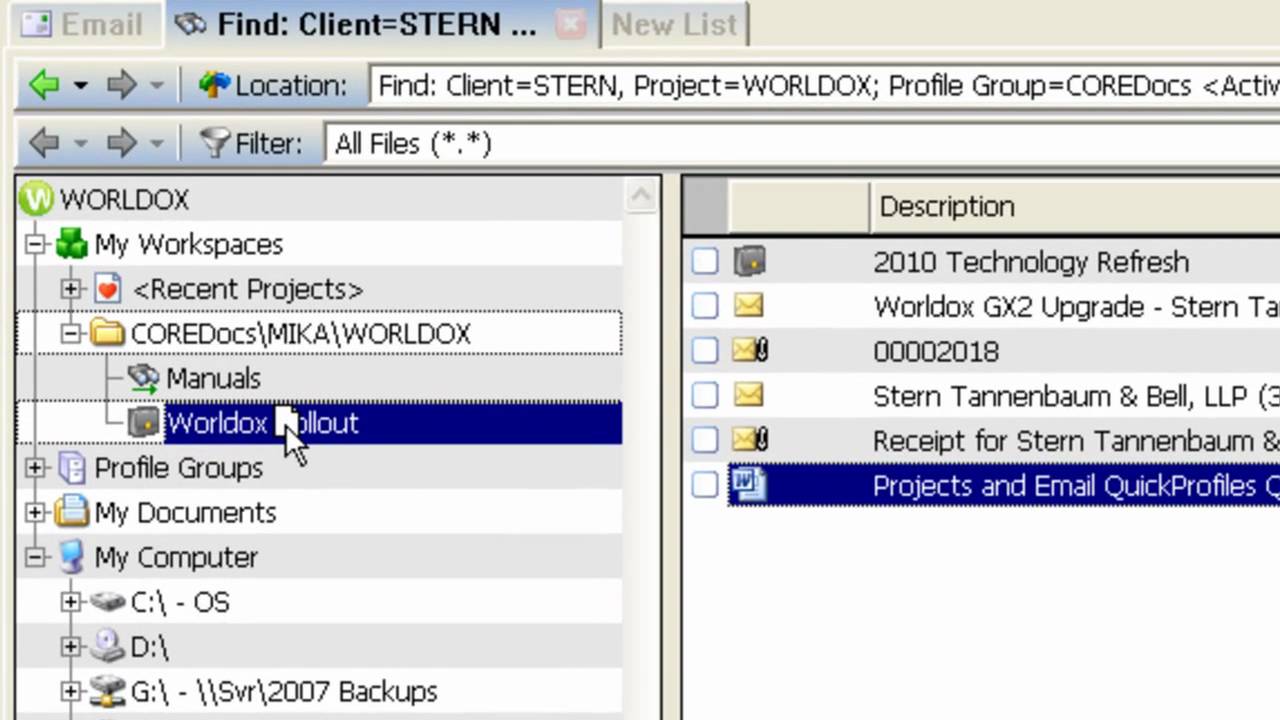1280x720 pixels.
Task: Click the G:\ network drive icon
Action: tap(107, 691)
